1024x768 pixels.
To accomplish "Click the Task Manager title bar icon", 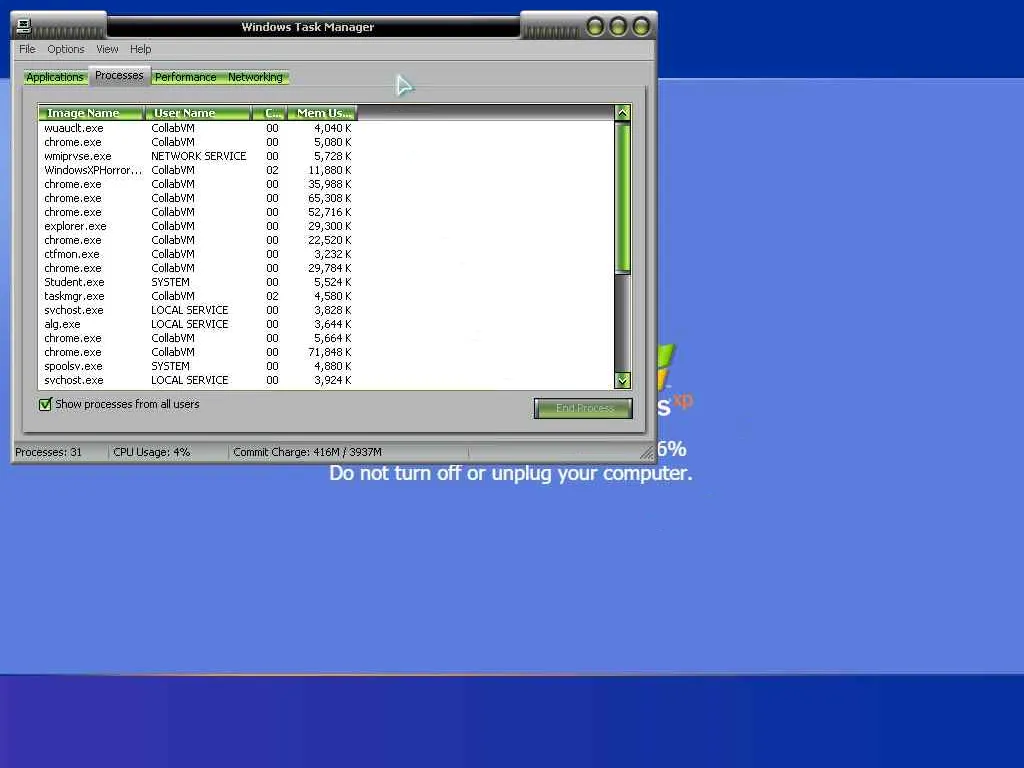I will pyautogui.click(x=24, y=26).
